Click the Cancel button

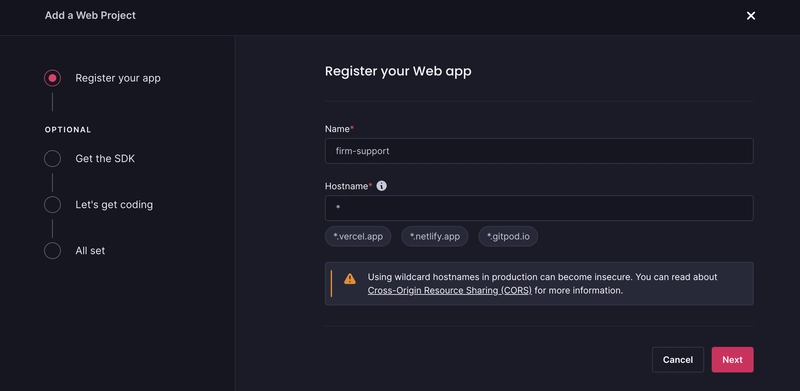coord(678,360)
